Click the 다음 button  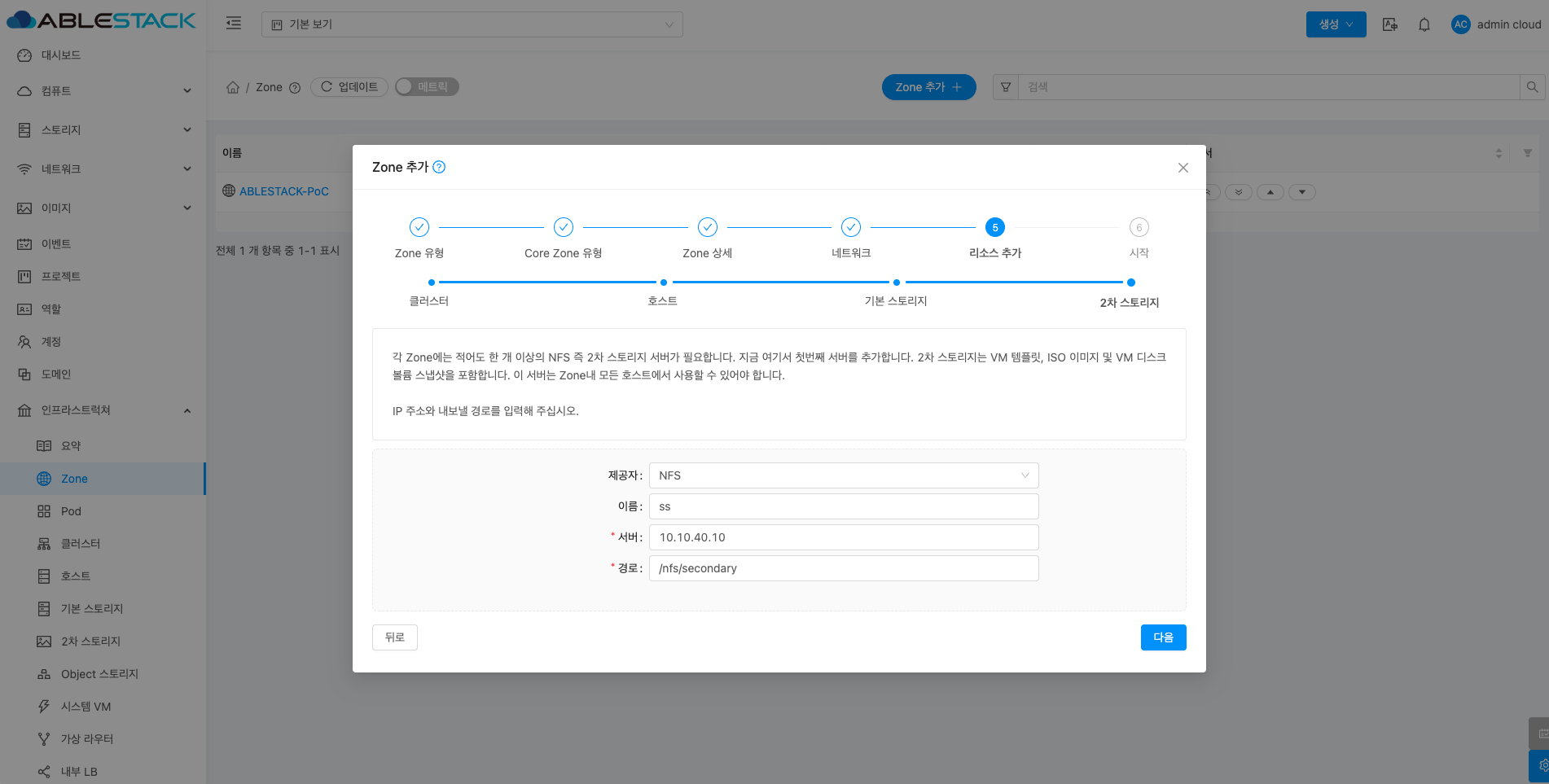(1164, 637)
